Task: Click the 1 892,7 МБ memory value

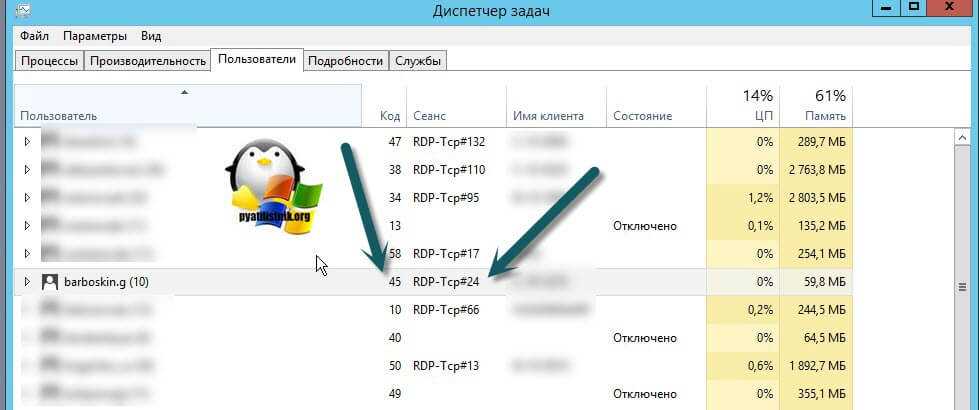Action: (817, 366)
